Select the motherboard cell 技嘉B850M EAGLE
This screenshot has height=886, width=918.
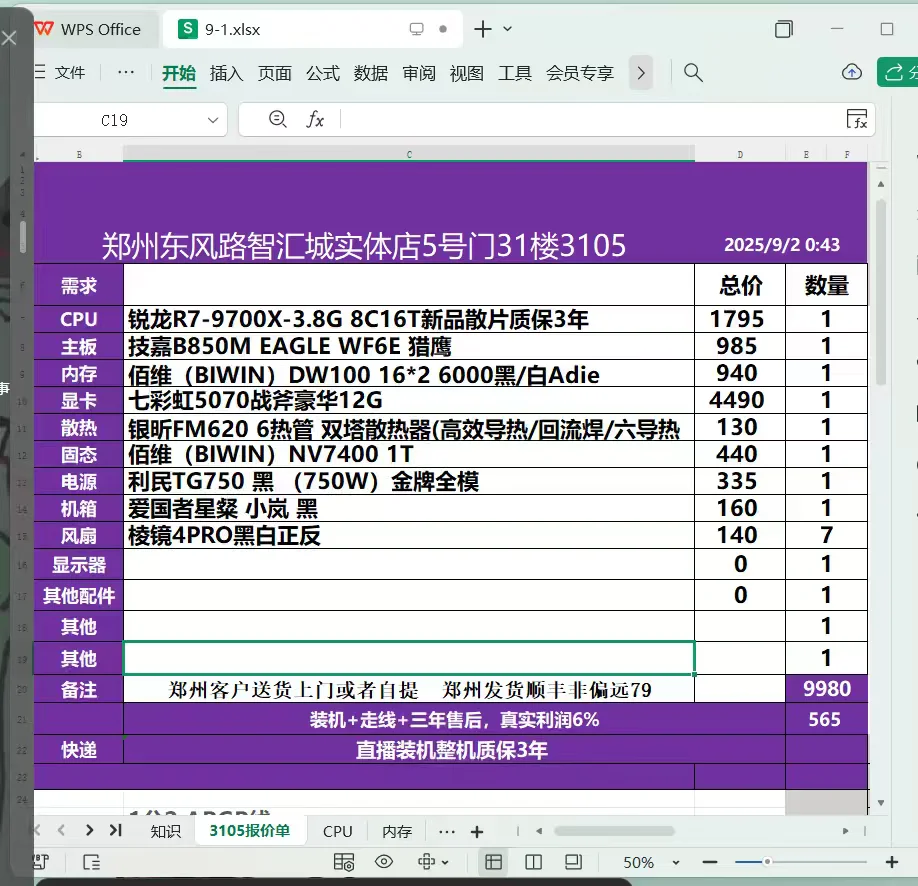tap(409, 346)
